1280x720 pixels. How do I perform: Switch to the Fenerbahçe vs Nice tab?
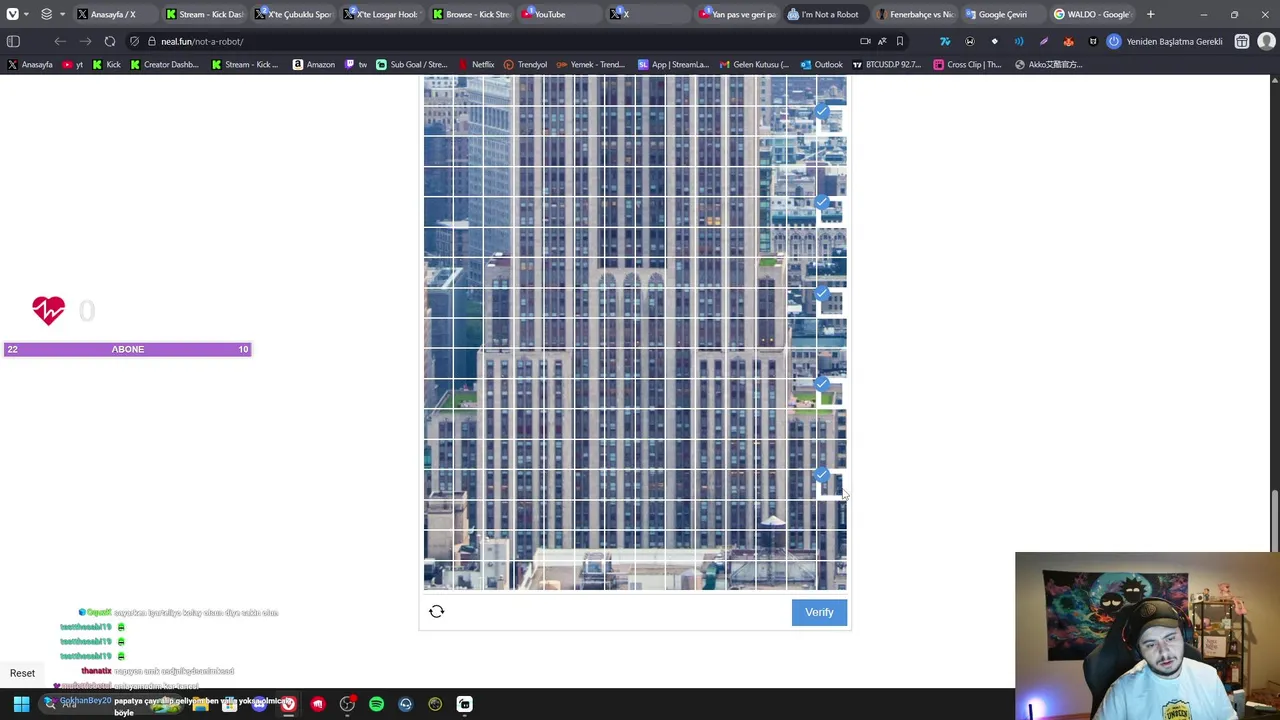click(x=915, y=14)
